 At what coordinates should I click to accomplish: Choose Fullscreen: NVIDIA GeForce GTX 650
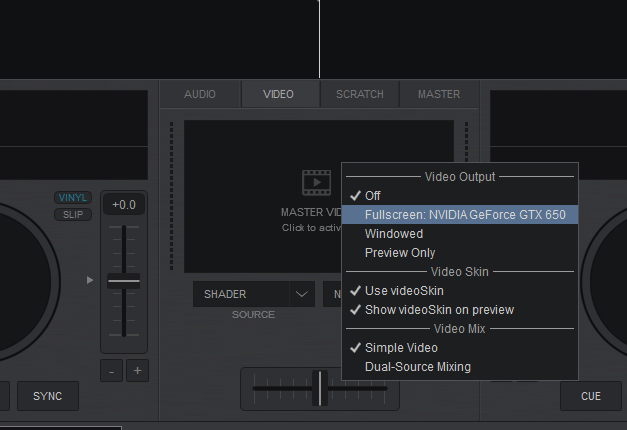click(465, 215)
